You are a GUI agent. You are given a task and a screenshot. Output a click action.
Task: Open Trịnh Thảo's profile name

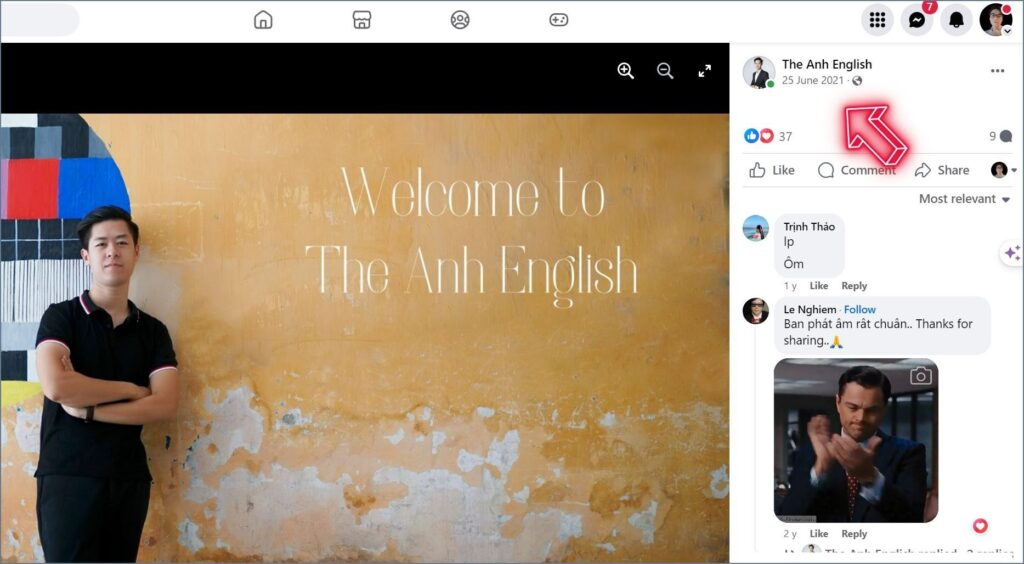[809, 227]
